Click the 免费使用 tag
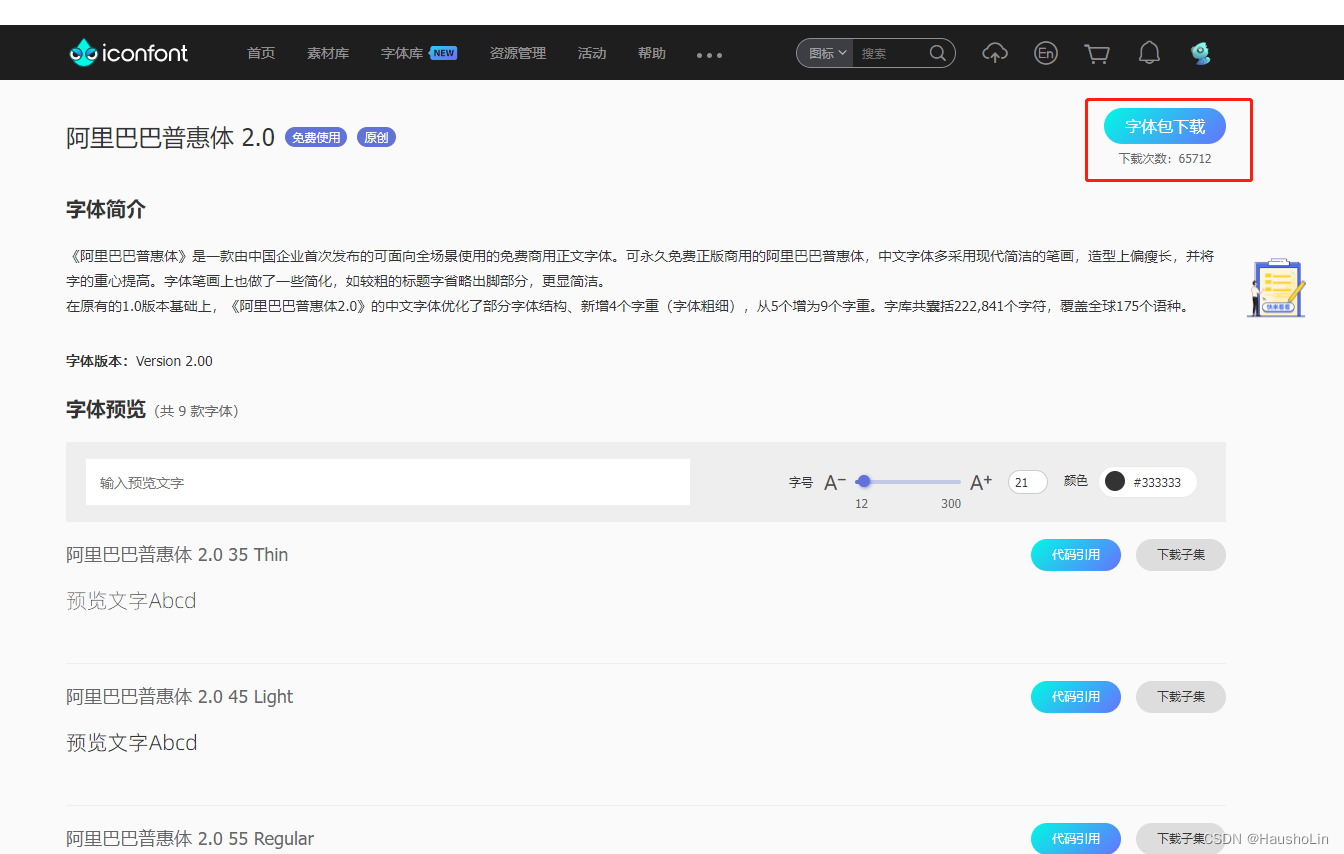1344x854 pixels. [316, 138]
